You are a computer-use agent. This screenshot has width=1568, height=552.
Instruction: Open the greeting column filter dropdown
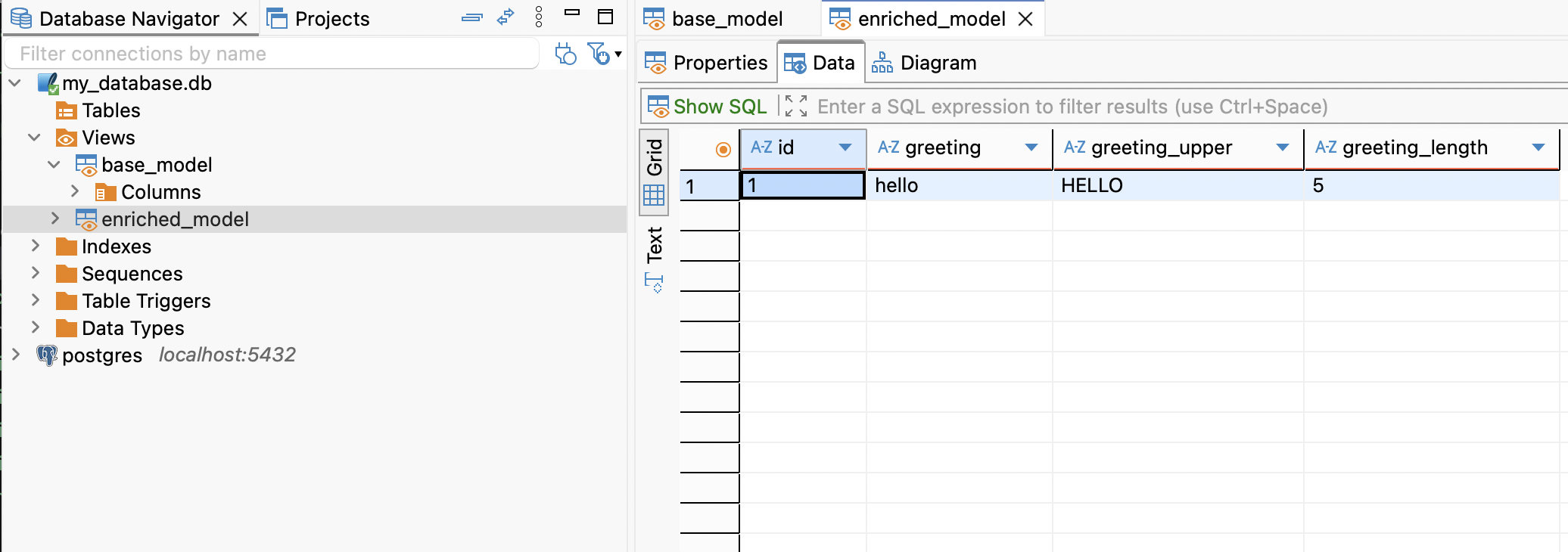(x=1031, y=147)
